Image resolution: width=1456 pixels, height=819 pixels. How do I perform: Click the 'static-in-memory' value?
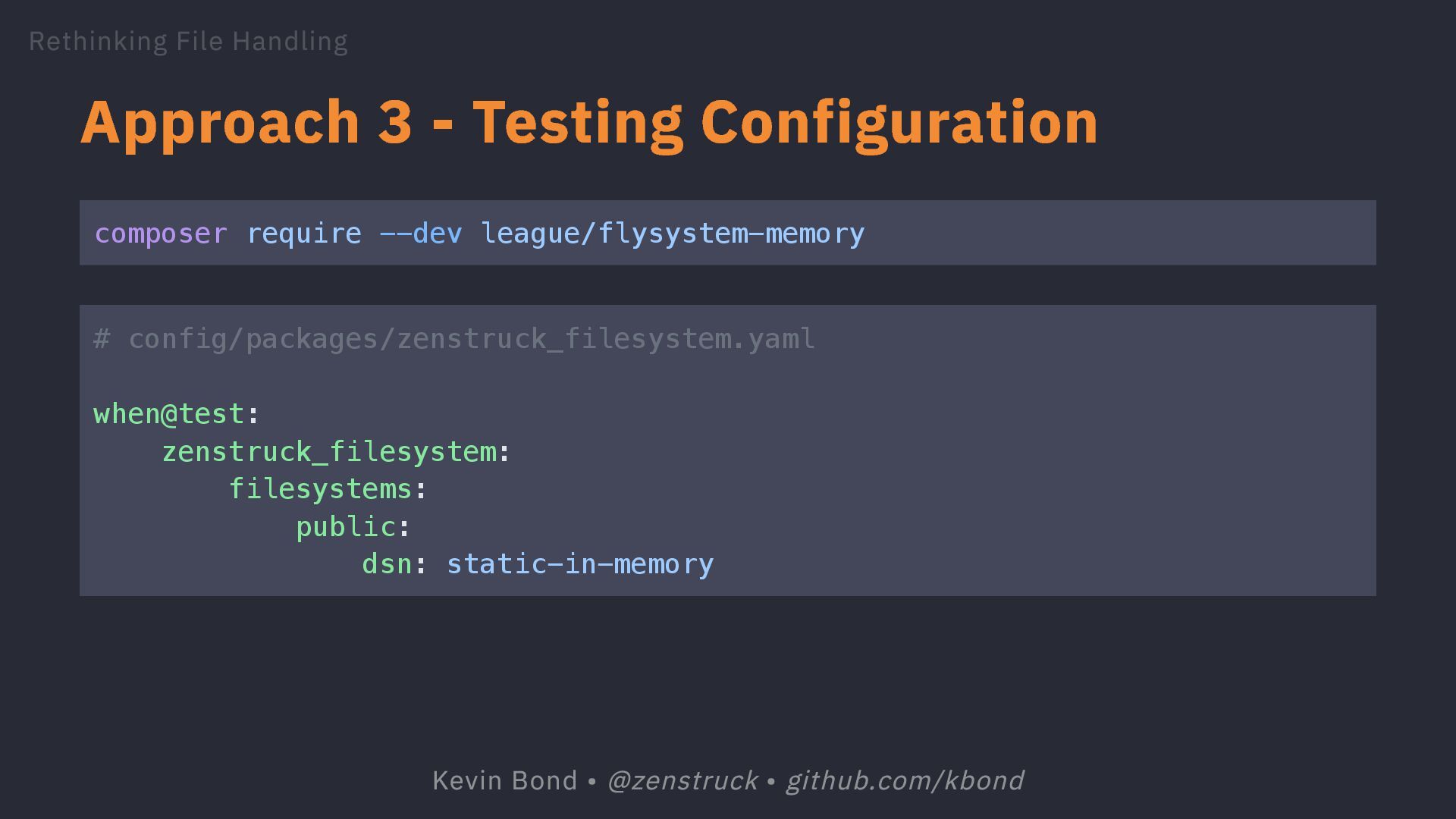pos(580,564)
